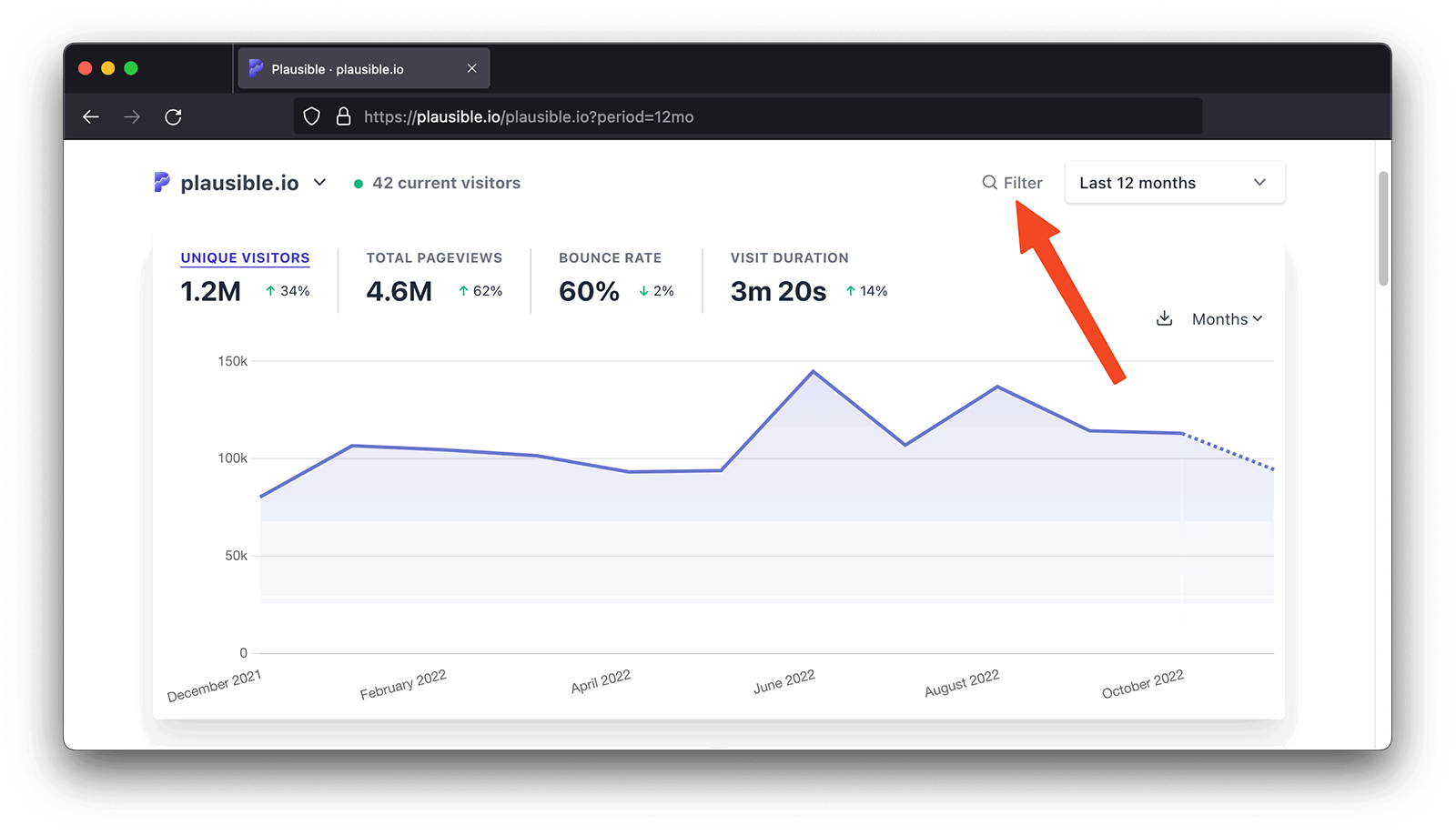Image resolution: width=1456 pixels, height=835 pixels.
Task: Click the Plausible logo icon
Action: click(162, 183)
